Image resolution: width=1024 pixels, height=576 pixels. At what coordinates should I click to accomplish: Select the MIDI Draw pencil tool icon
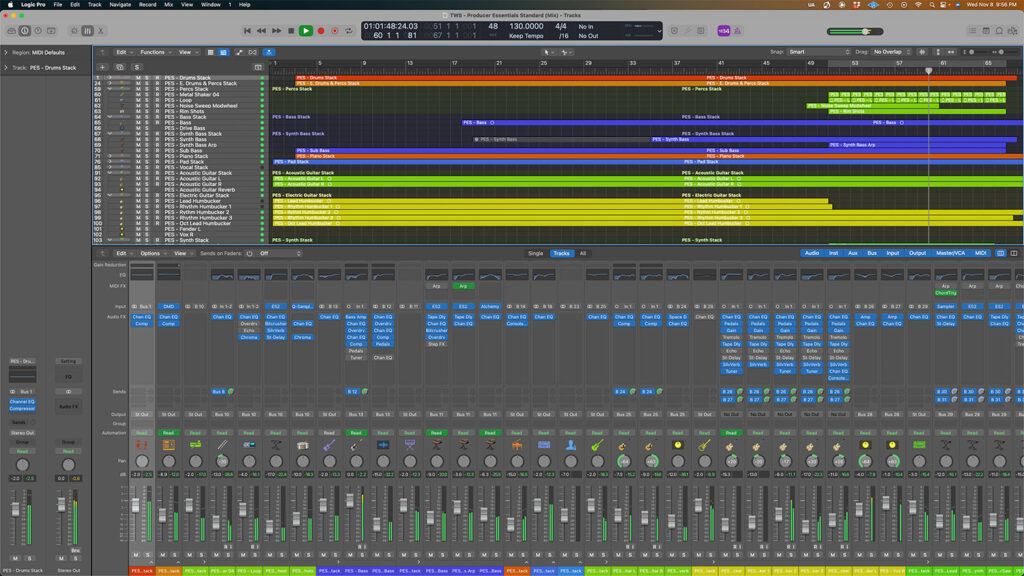point(238,52)
